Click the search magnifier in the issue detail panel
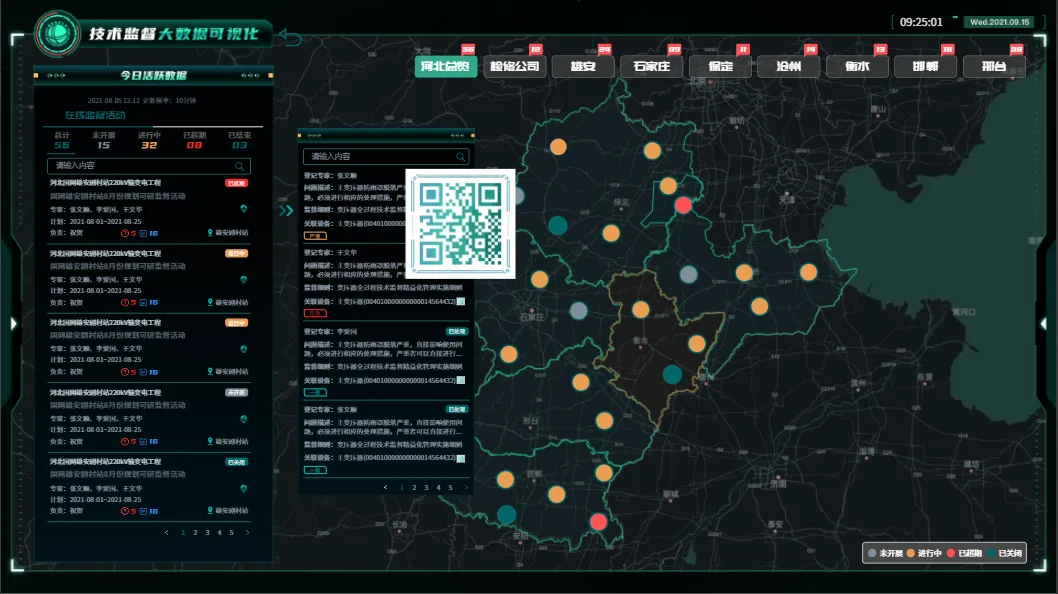 (x=460, y=157)
